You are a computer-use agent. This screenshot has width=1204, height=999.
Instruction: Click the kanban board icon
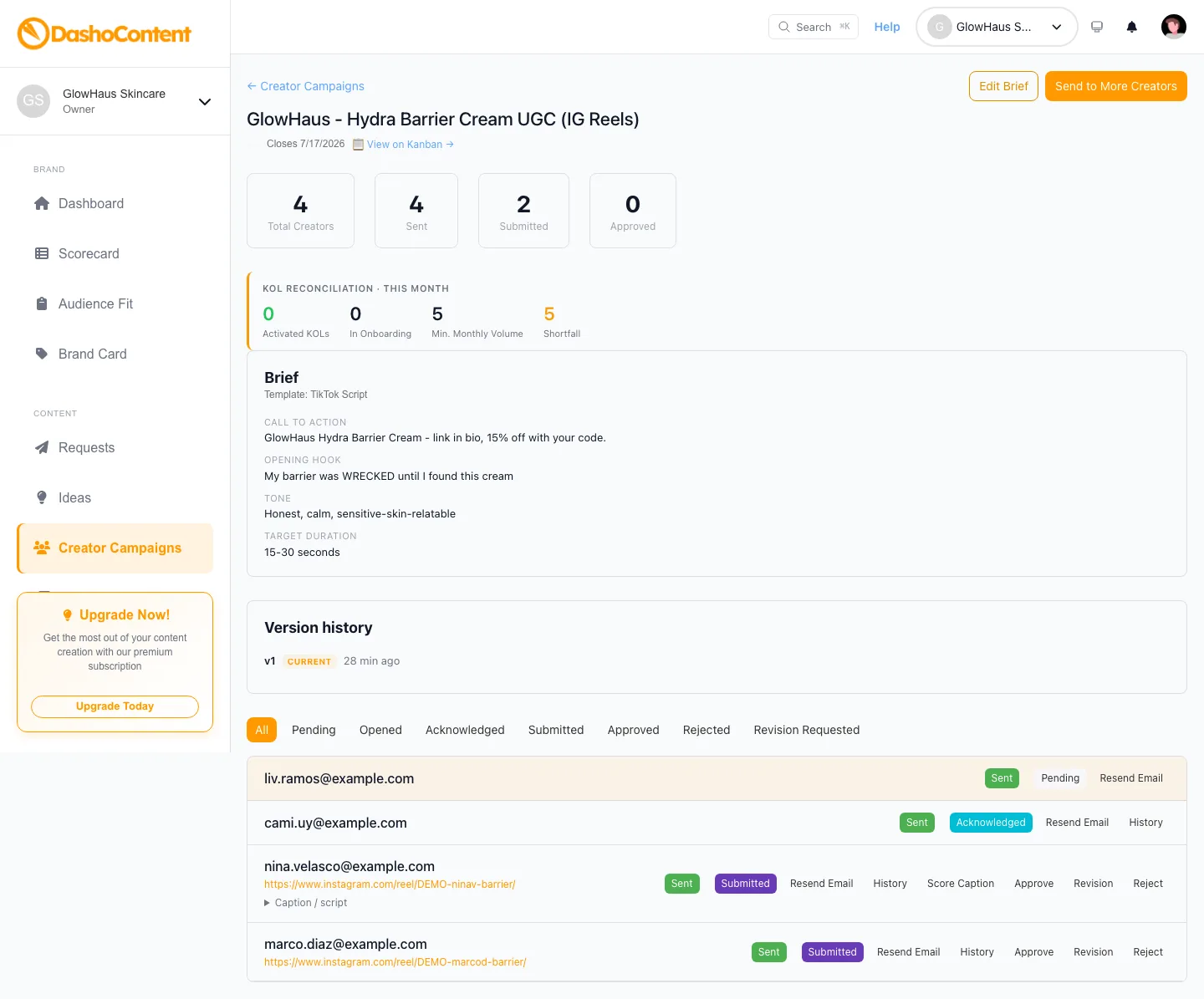point(358,145)
